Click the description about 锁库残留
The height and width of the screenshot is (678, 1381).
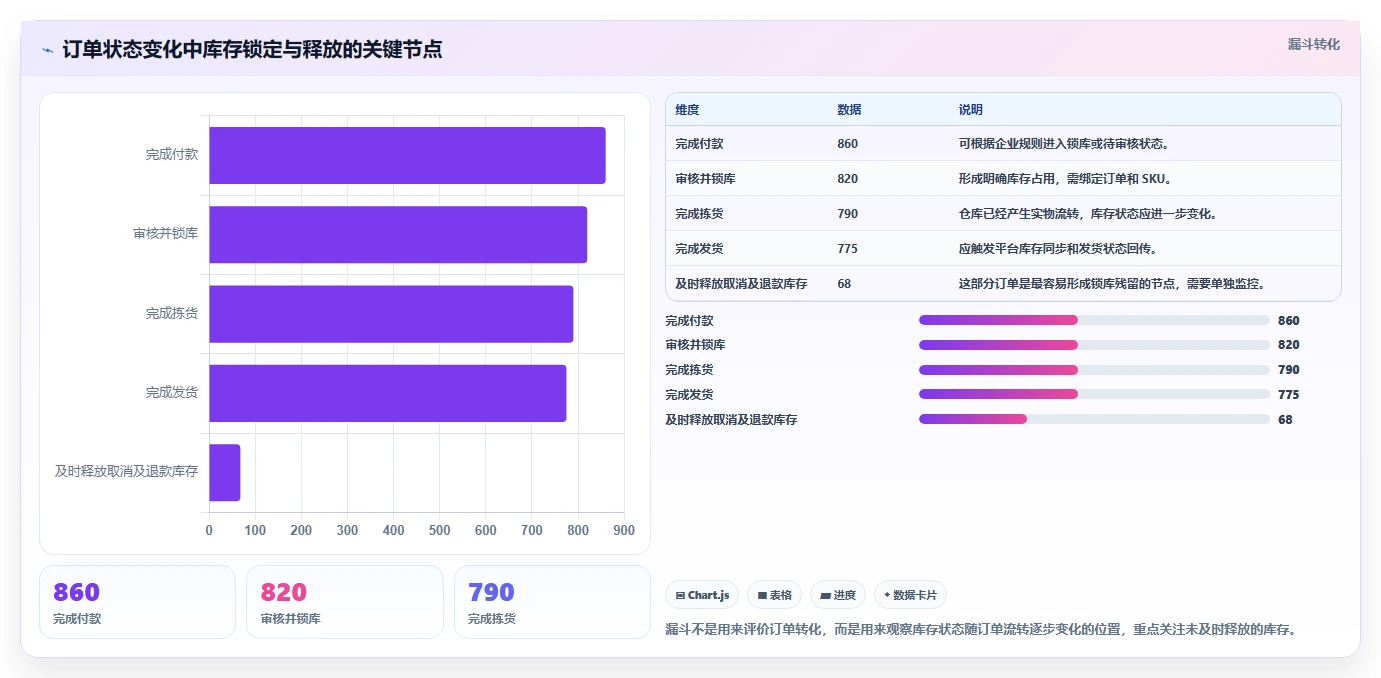coord(1113,284)
